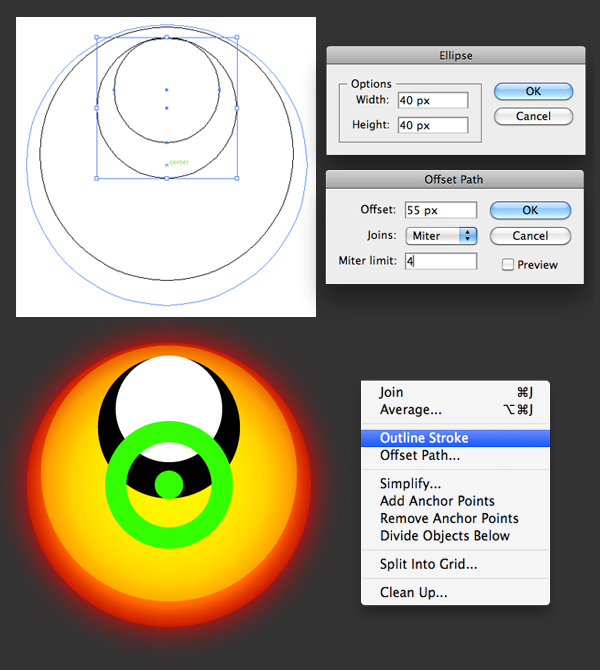
Task: Enable the Preview checkbox
Action: [x=508, y=265]
